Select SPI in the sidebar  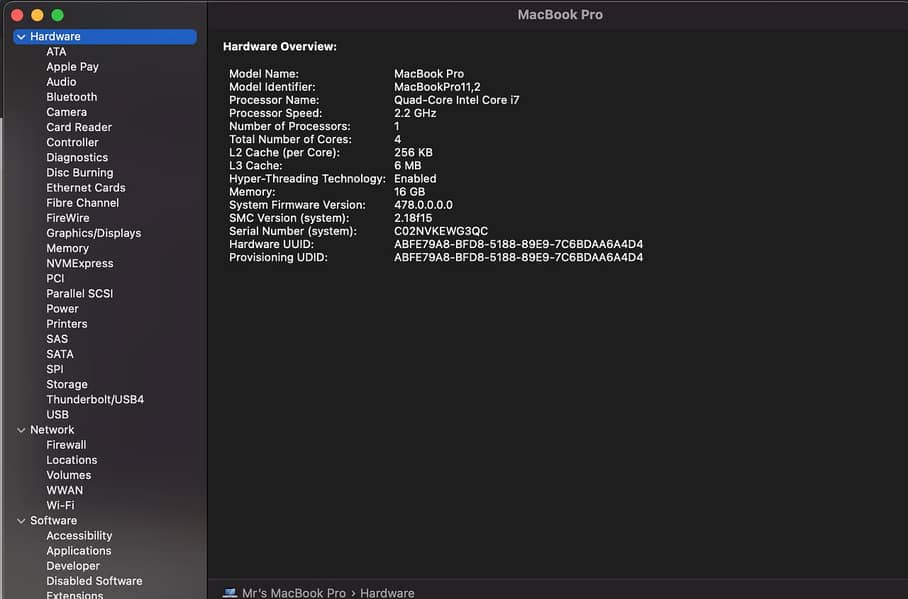click(x=55, y=369)
